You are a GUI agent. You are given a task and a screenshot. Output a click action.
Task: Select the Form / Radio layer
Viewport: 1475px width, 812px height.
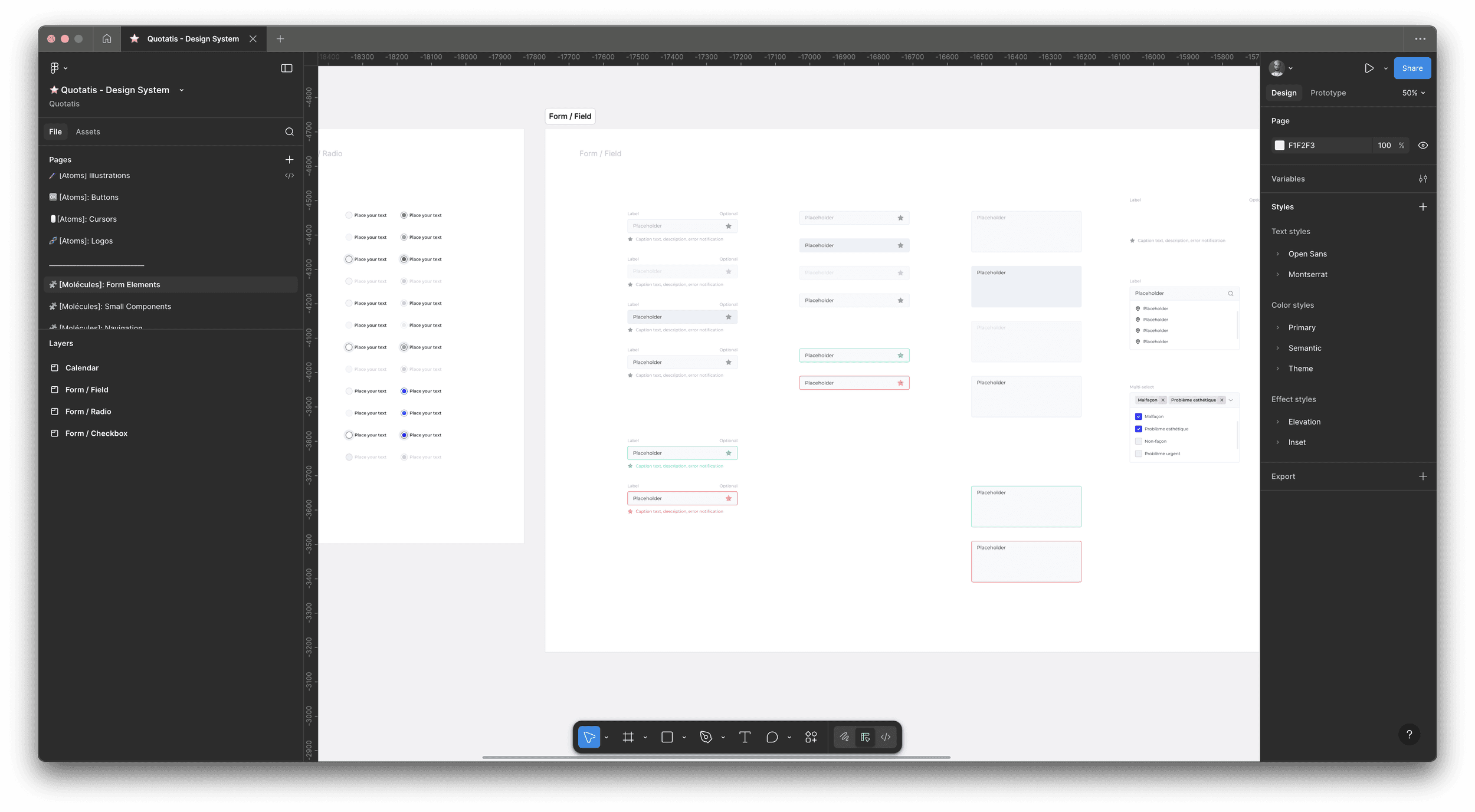[88, 412]
